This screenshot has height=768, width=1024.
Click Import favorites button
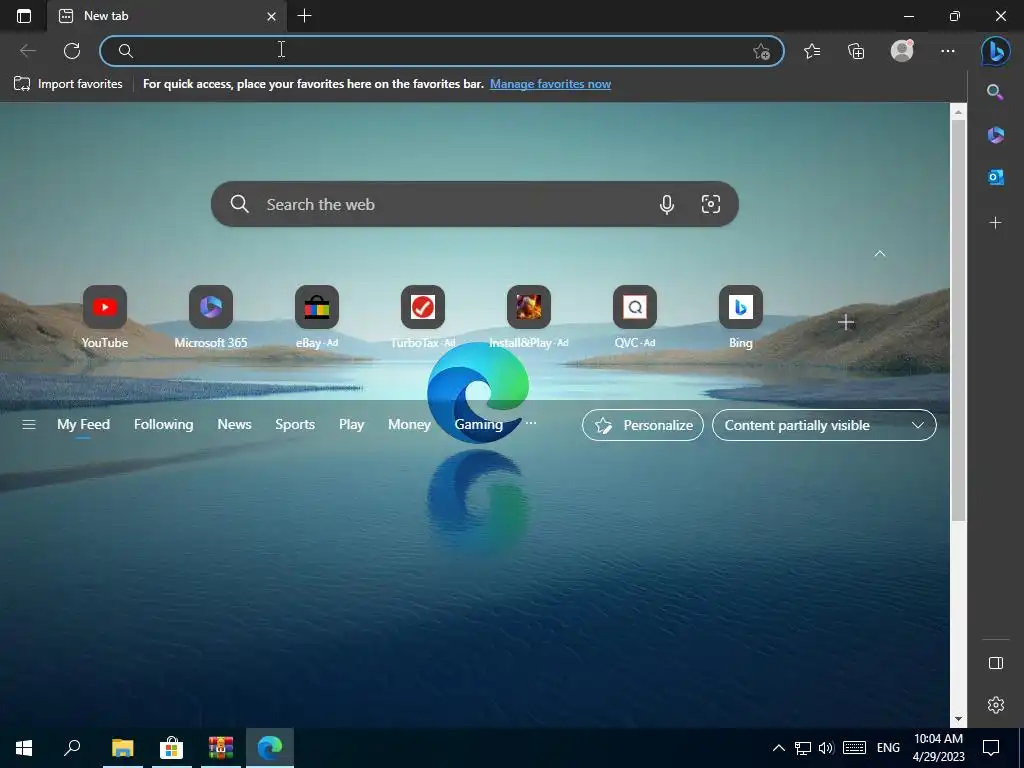click(x=68, y=84)
